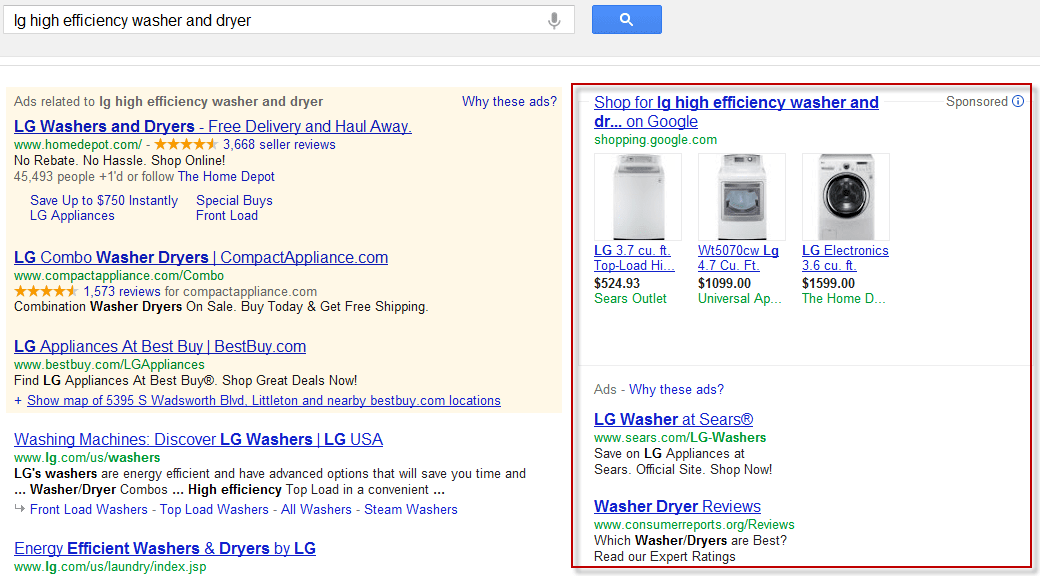
Task: Open the All Washers sitelink
Action: [316, 510]
